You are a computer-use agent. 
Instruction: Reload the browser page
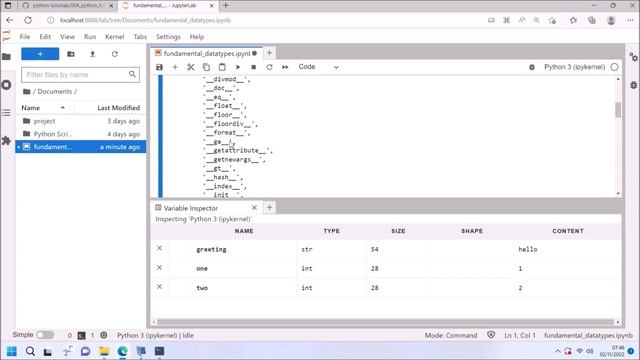click(x=28, y=20)
